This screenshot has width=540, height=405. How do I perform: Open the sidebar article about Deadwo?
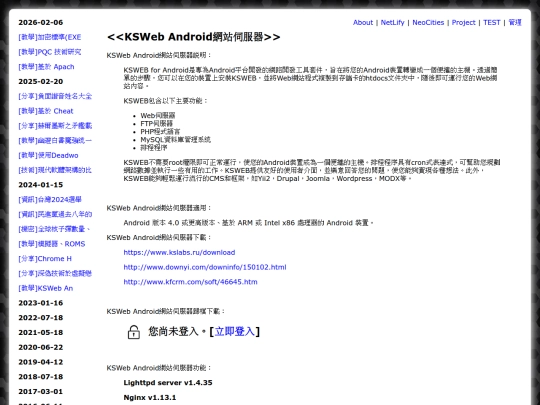[x=48, y=155]
